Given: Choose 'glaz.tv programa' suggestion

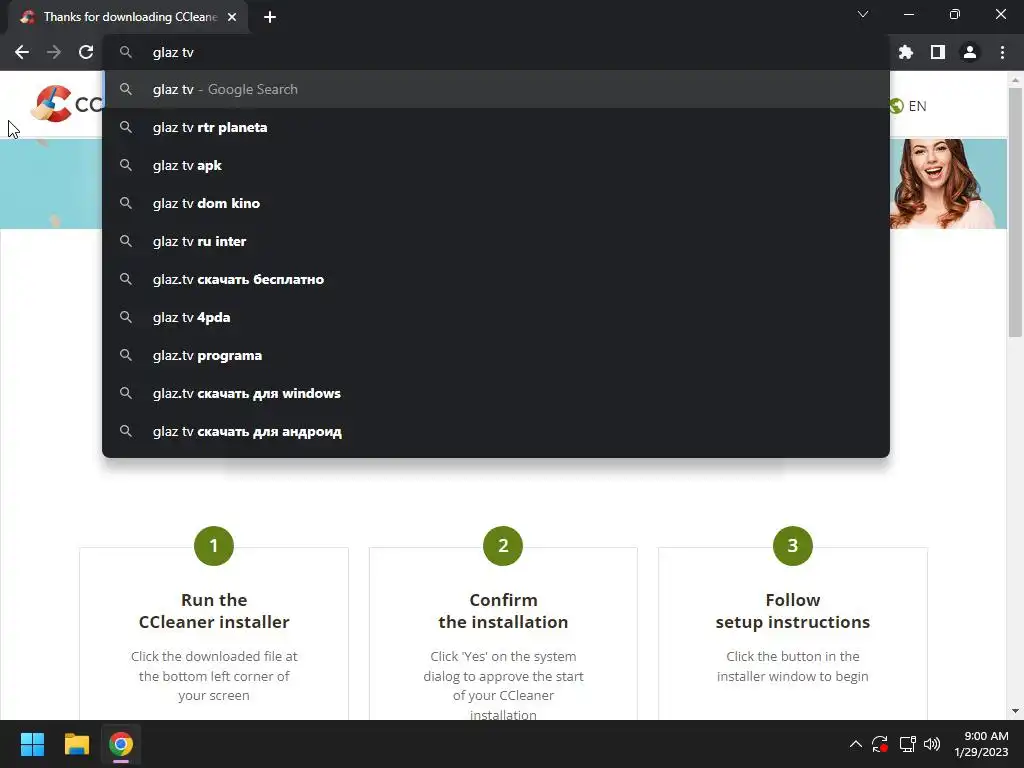Looking at the screenshot, I should [496, 355].
